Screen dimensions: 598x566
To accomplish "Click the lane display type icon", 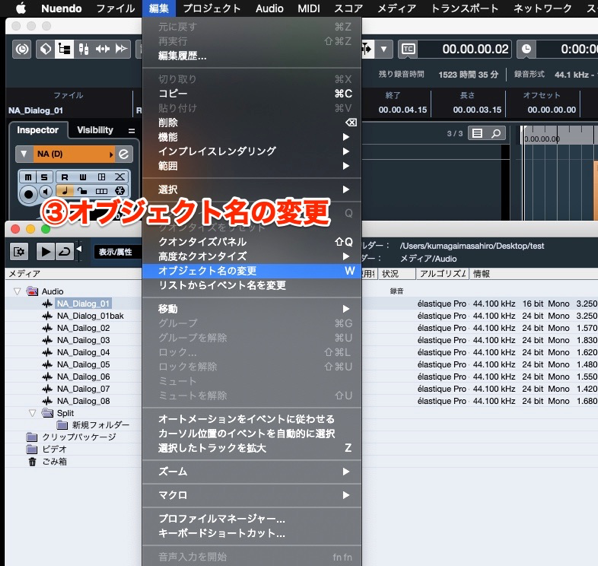I will click(x=101, y=190).
